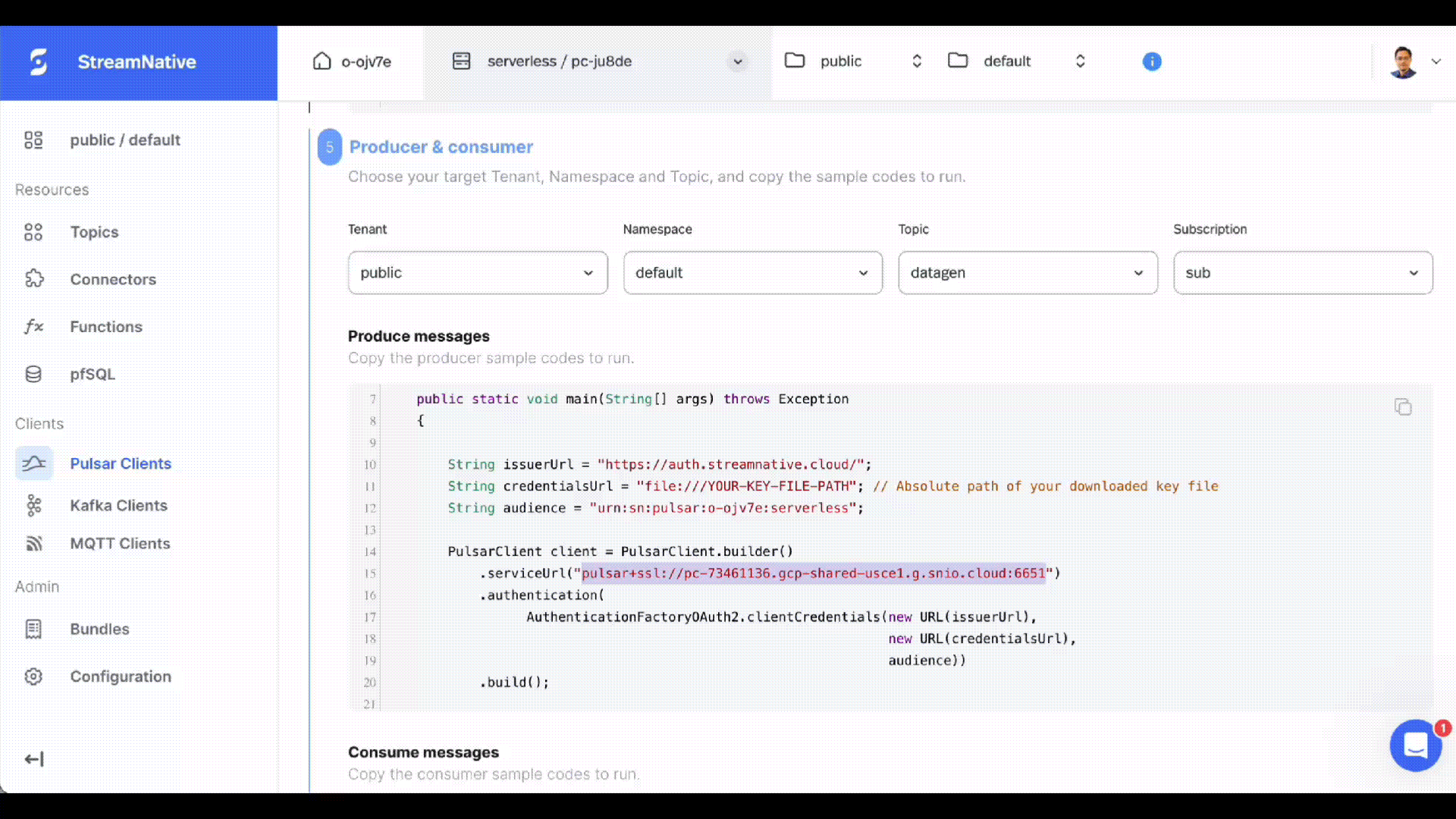
Task: Open Functions in the sidebar
Action: 106,327
